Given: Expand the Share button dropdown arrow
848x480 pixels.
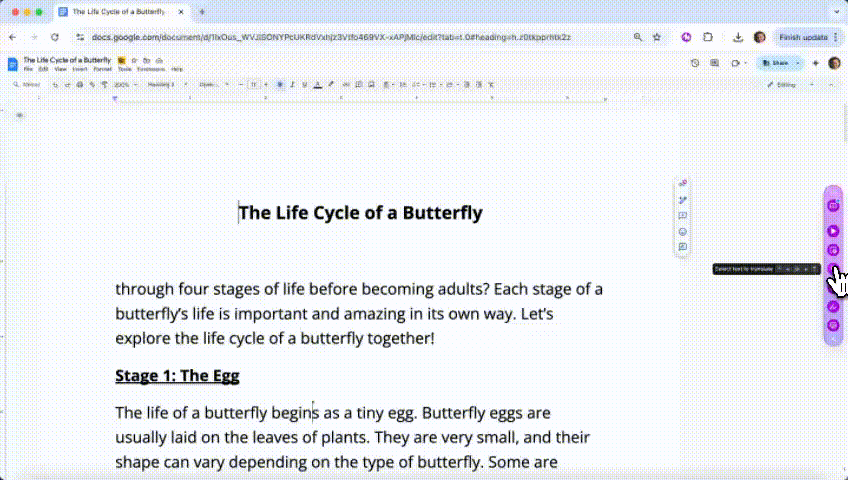Looking at the screenshot, I should coord(798,63).
